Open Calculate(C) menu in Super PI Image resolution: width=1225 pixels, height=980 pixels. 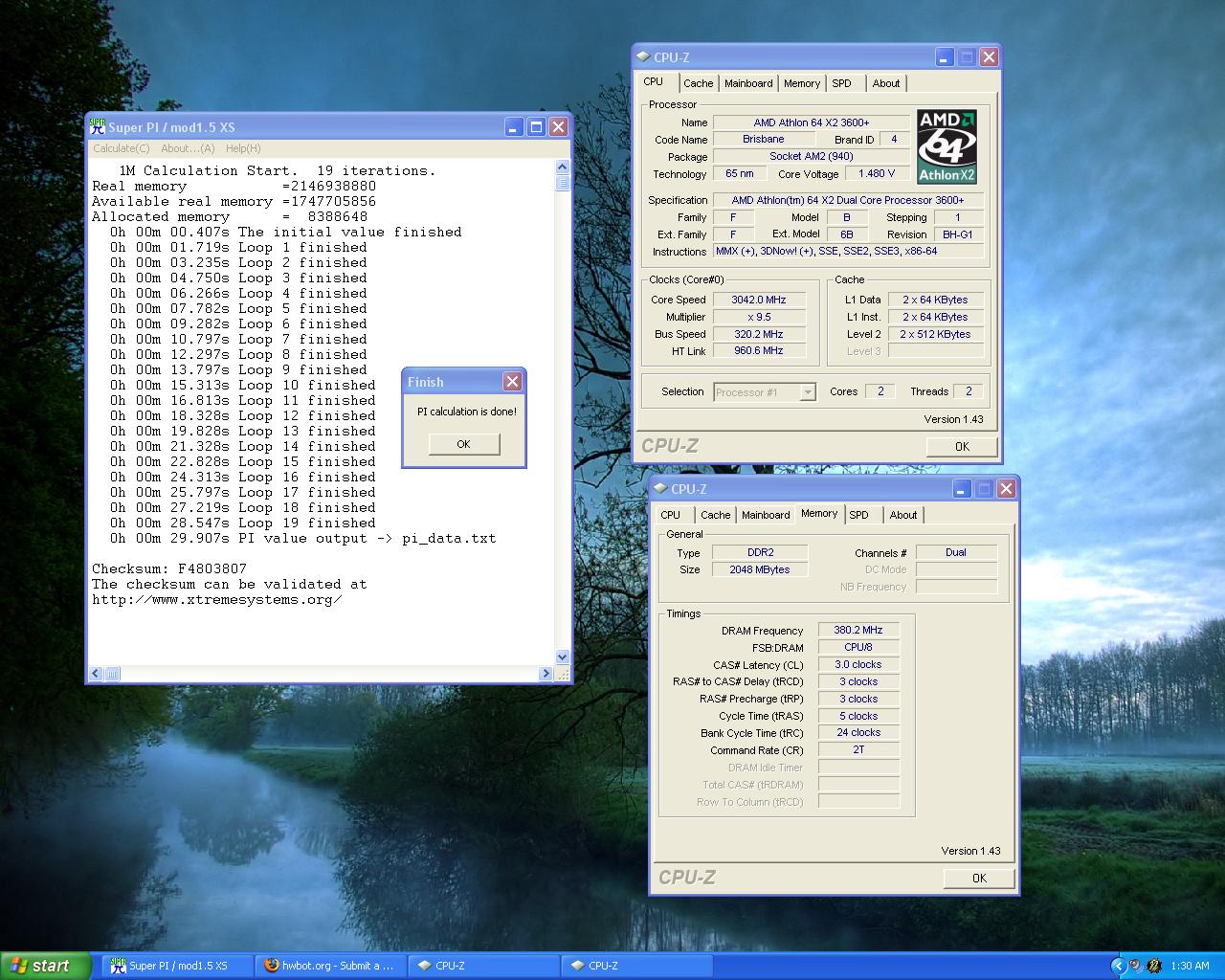[x=122, y=148]
